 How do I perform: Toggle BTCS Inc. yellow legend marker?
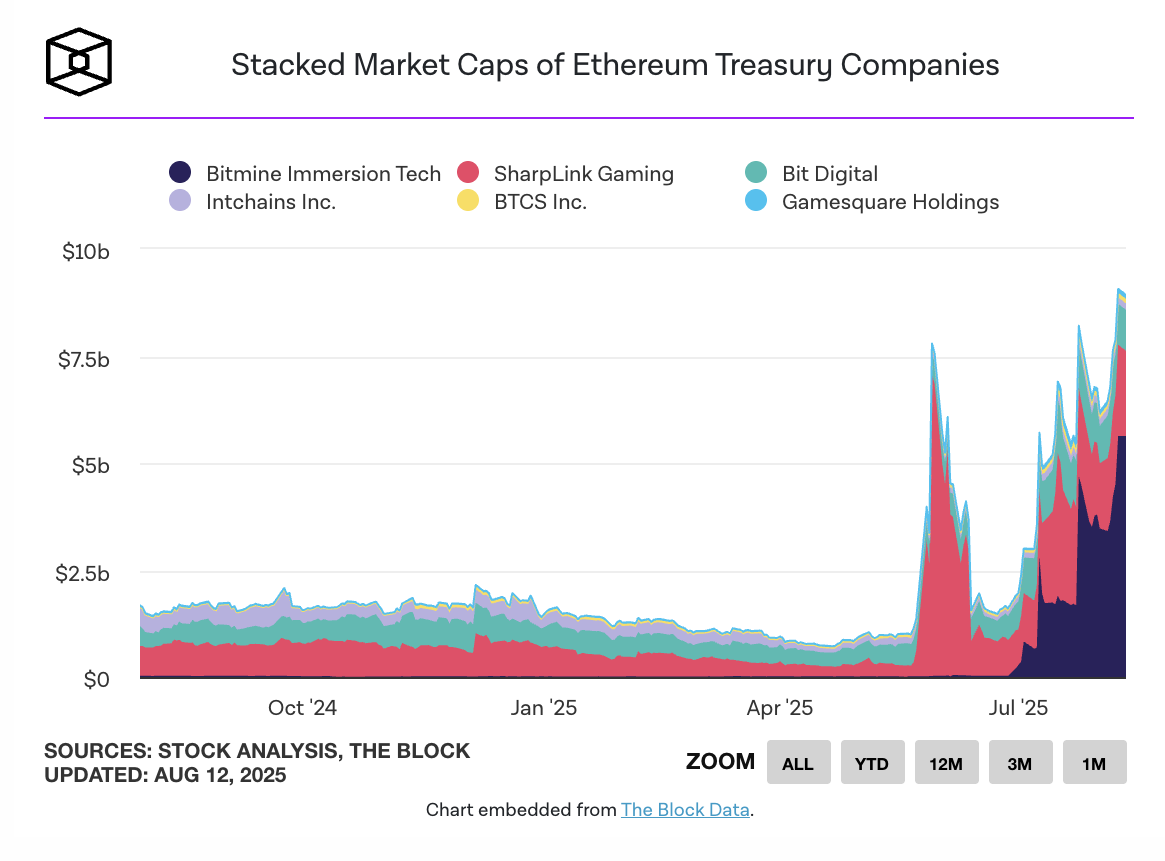click(468, 201)
